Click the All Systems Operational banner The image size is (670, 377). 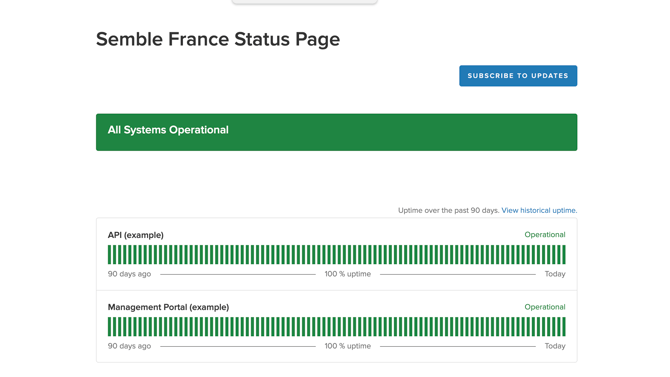click(x=337, y=132)
